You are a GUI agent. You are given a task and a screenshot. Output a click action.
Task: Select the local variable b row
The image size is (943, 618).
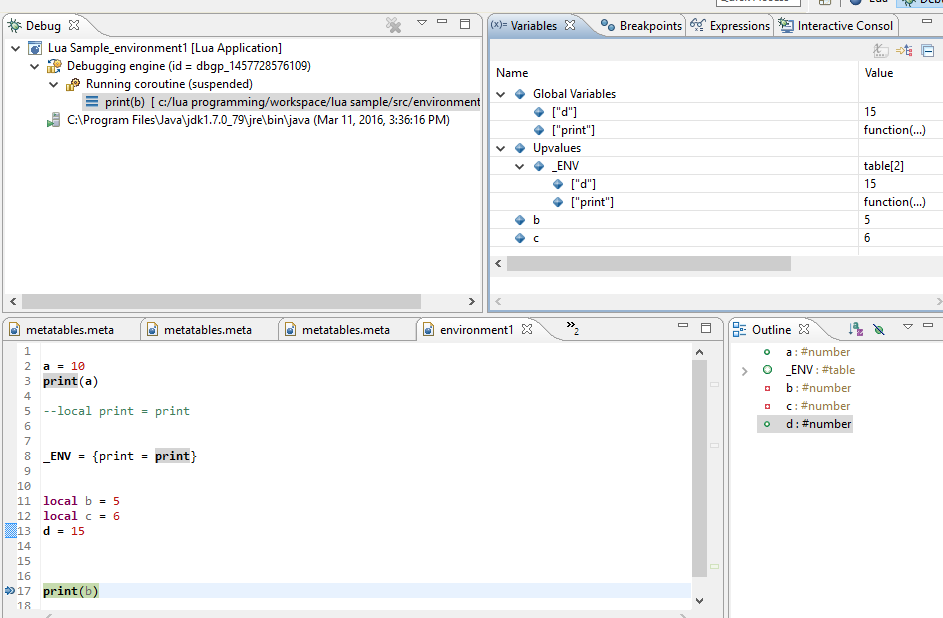pyautogui.click(x=716, y=220)
